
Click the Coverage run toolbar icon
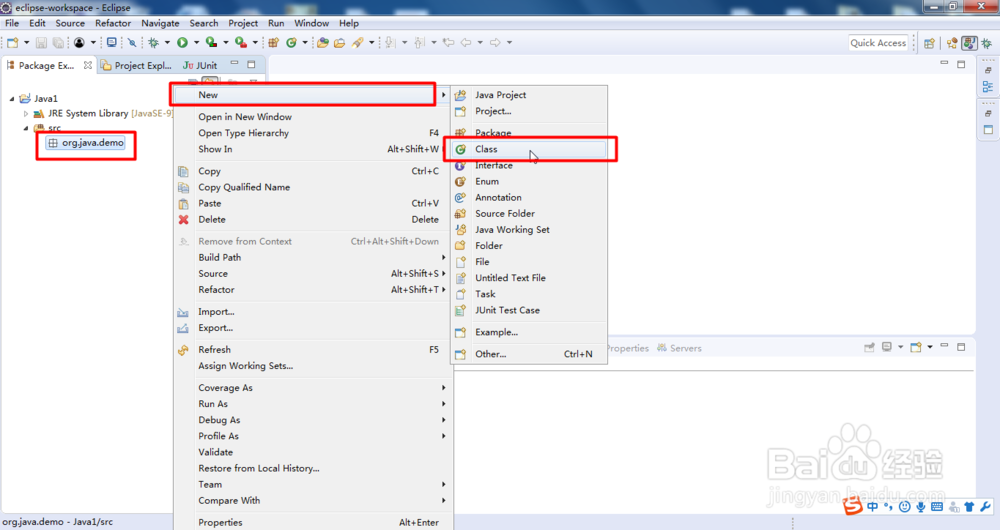pyautogui.click(x=210, y=43)
